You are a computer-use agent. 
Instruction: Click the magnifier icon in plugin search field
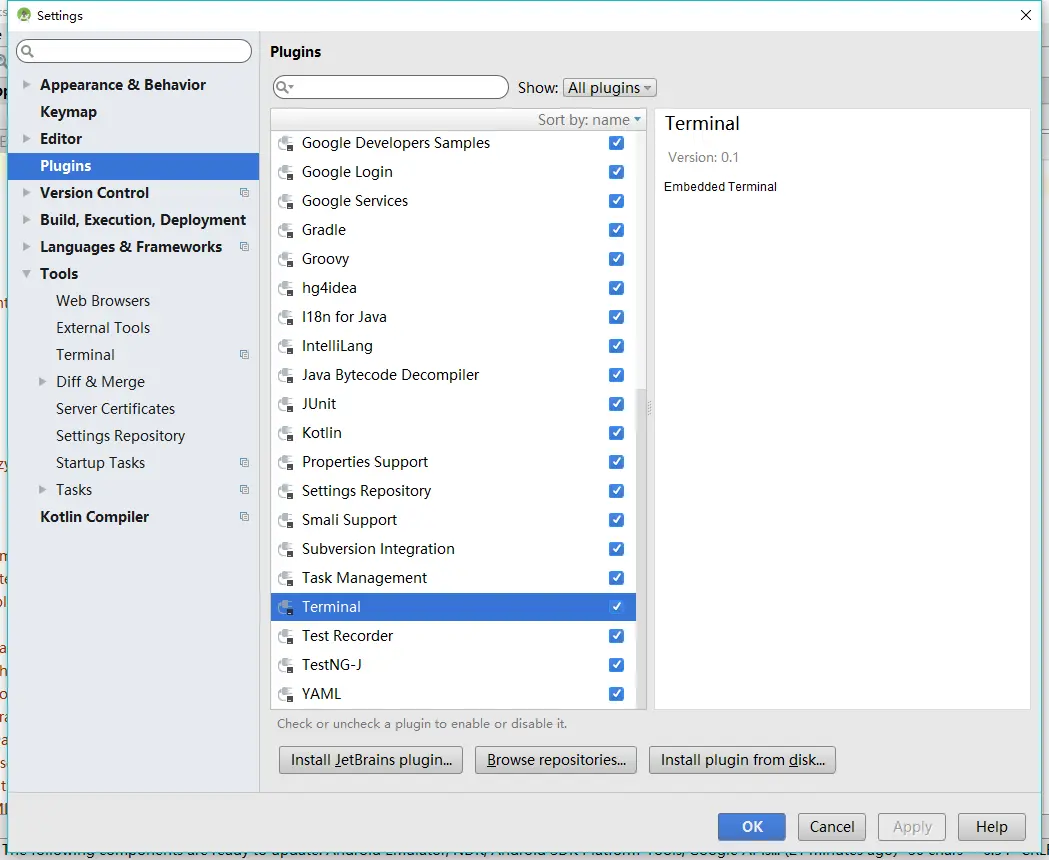click(284, 87)
